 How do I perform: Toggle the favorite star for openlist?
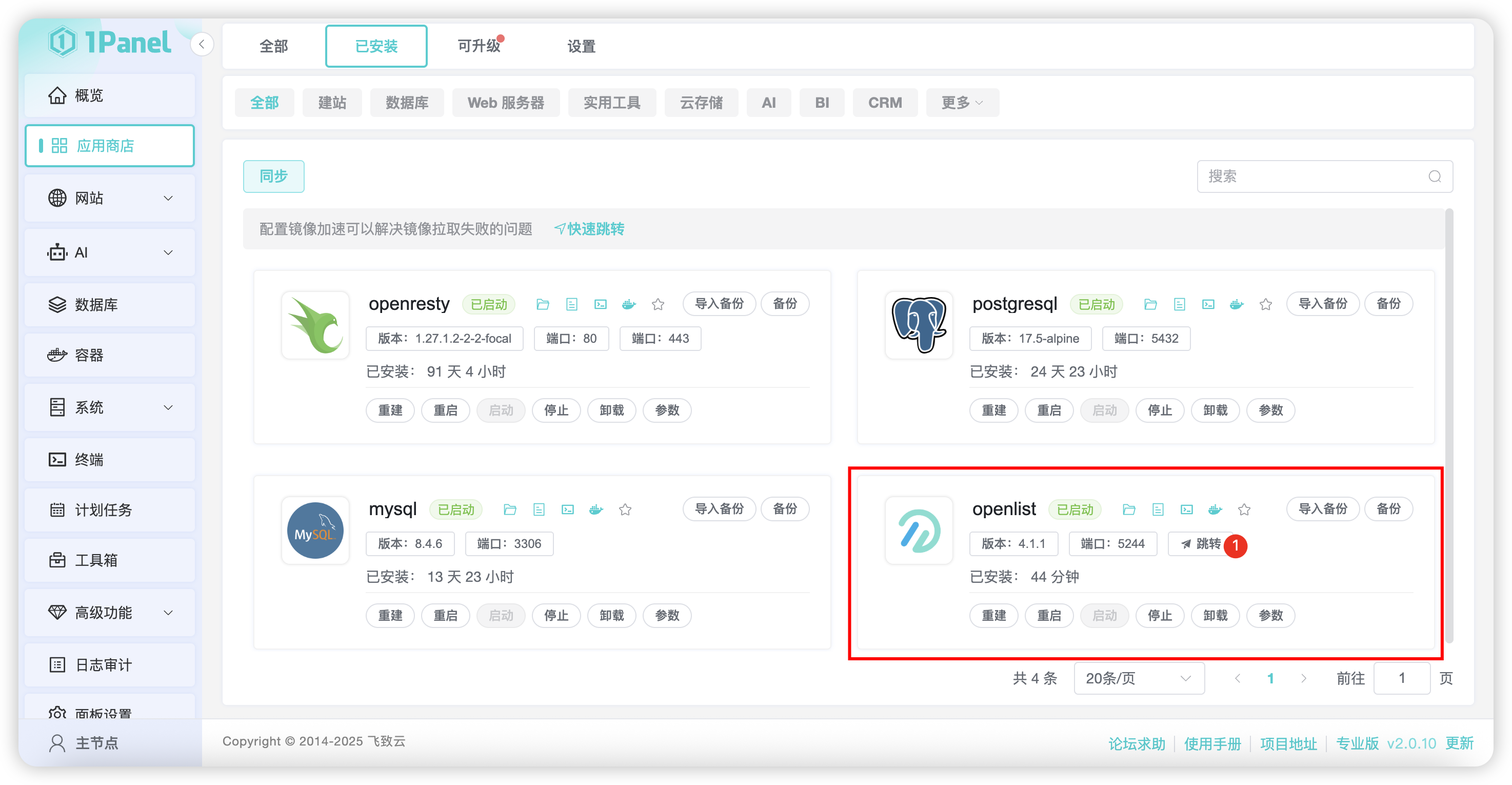tap(1244, 509)
